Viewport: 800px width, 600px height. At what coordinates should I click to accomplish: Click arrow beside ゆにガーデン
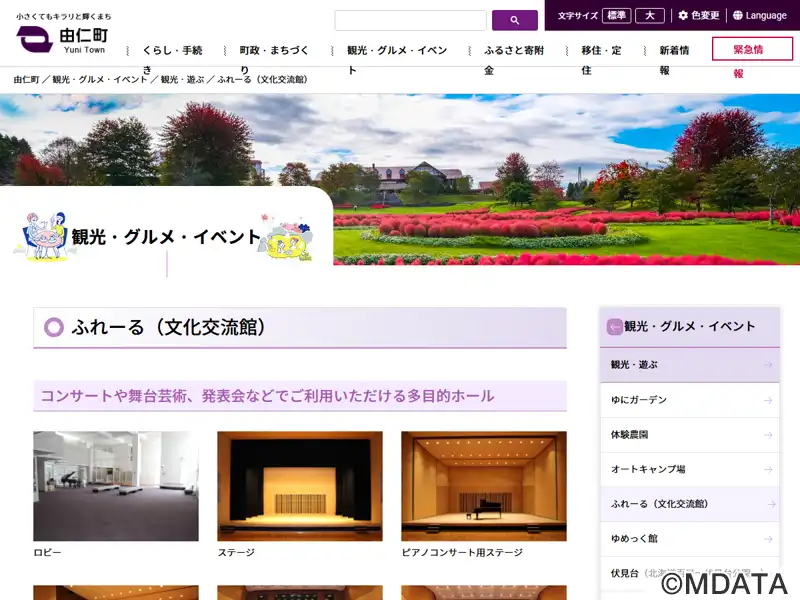pyautogui.click(x=767, y=400)
